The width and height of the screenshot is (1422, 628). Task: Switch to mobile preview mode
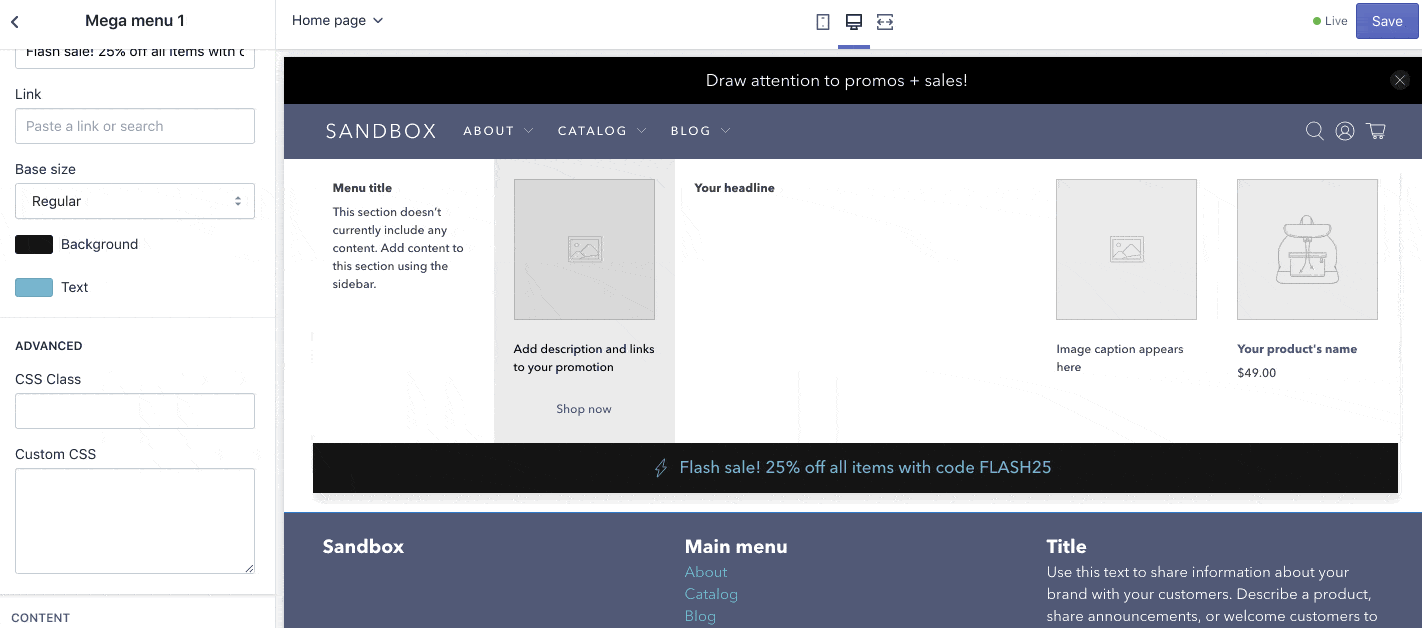tap(822, 21)
